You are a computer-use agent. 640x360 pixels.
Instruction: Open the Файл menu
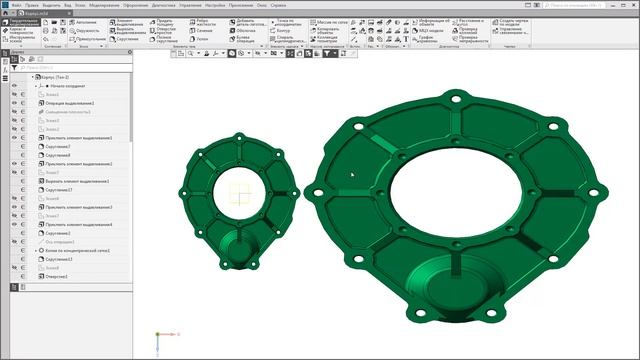pyautogui.click(x=16, y=5)
